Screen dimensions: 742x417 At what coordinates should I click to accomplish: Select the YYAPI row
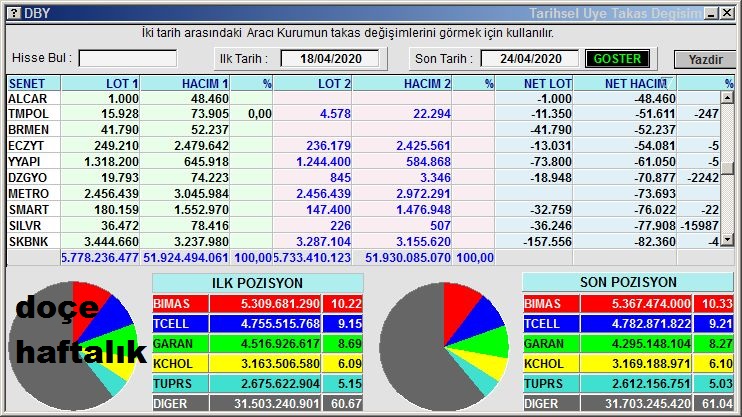pyautogui.click(x=363, y=162)
